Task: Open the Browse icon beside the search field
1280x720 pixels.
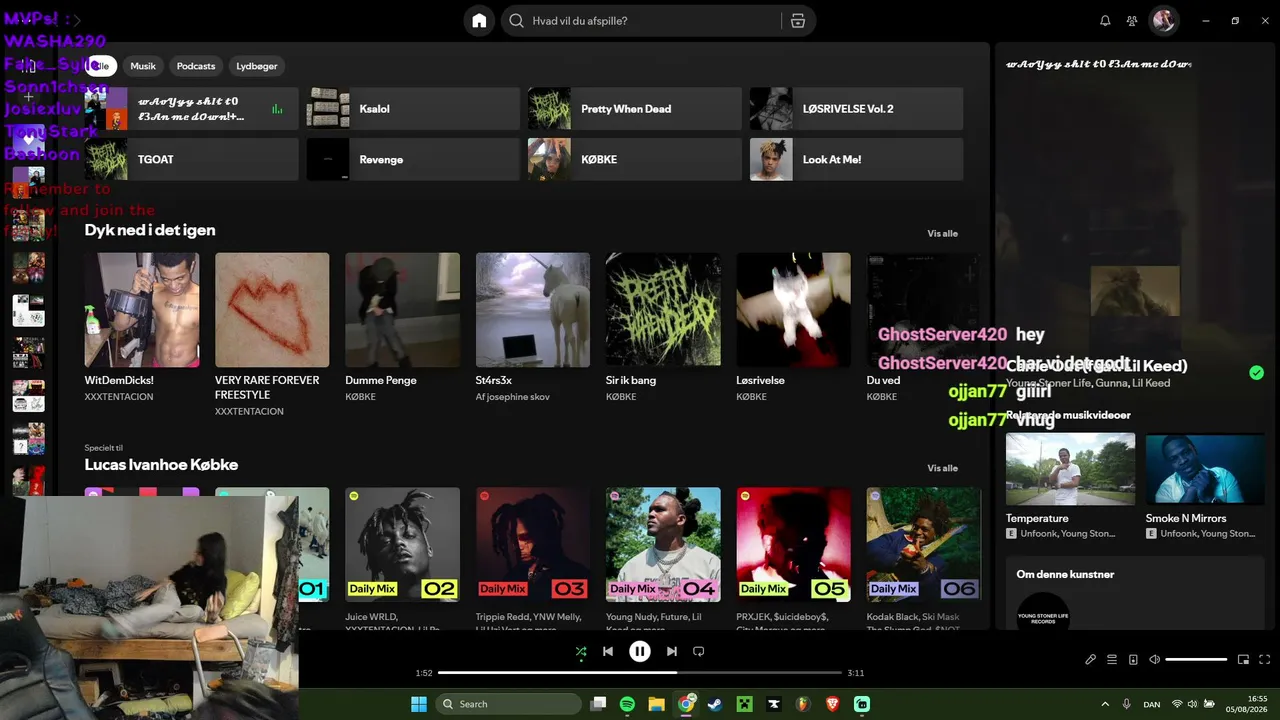Action: (797, 21)
